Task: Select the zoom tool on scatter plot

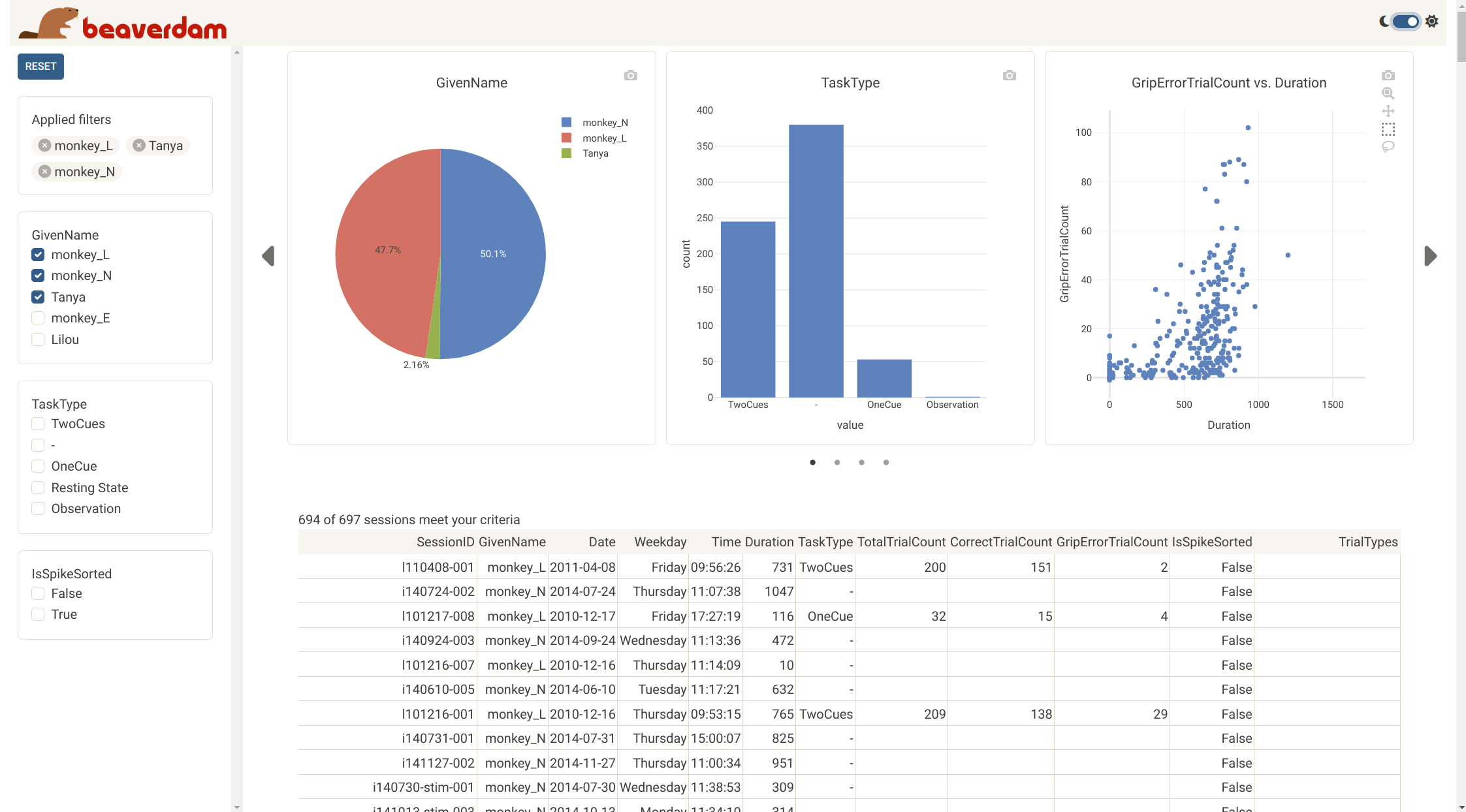Action: pyautogui.click(x=1388, y=93)
